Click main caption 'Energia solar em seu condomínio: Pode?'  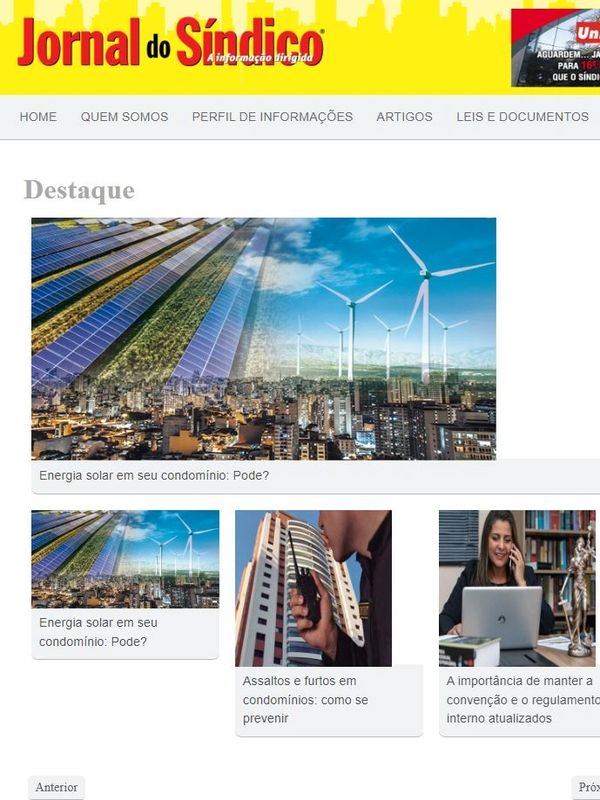[x=154, y=476]
